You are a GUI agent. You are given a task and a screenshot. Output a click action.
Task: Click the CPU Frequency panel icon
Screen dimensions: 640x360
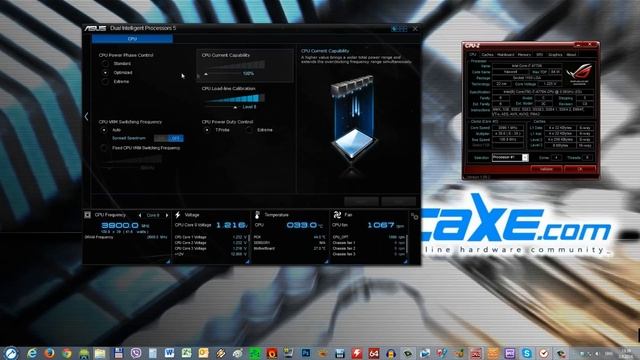click(x=87, y=215)
